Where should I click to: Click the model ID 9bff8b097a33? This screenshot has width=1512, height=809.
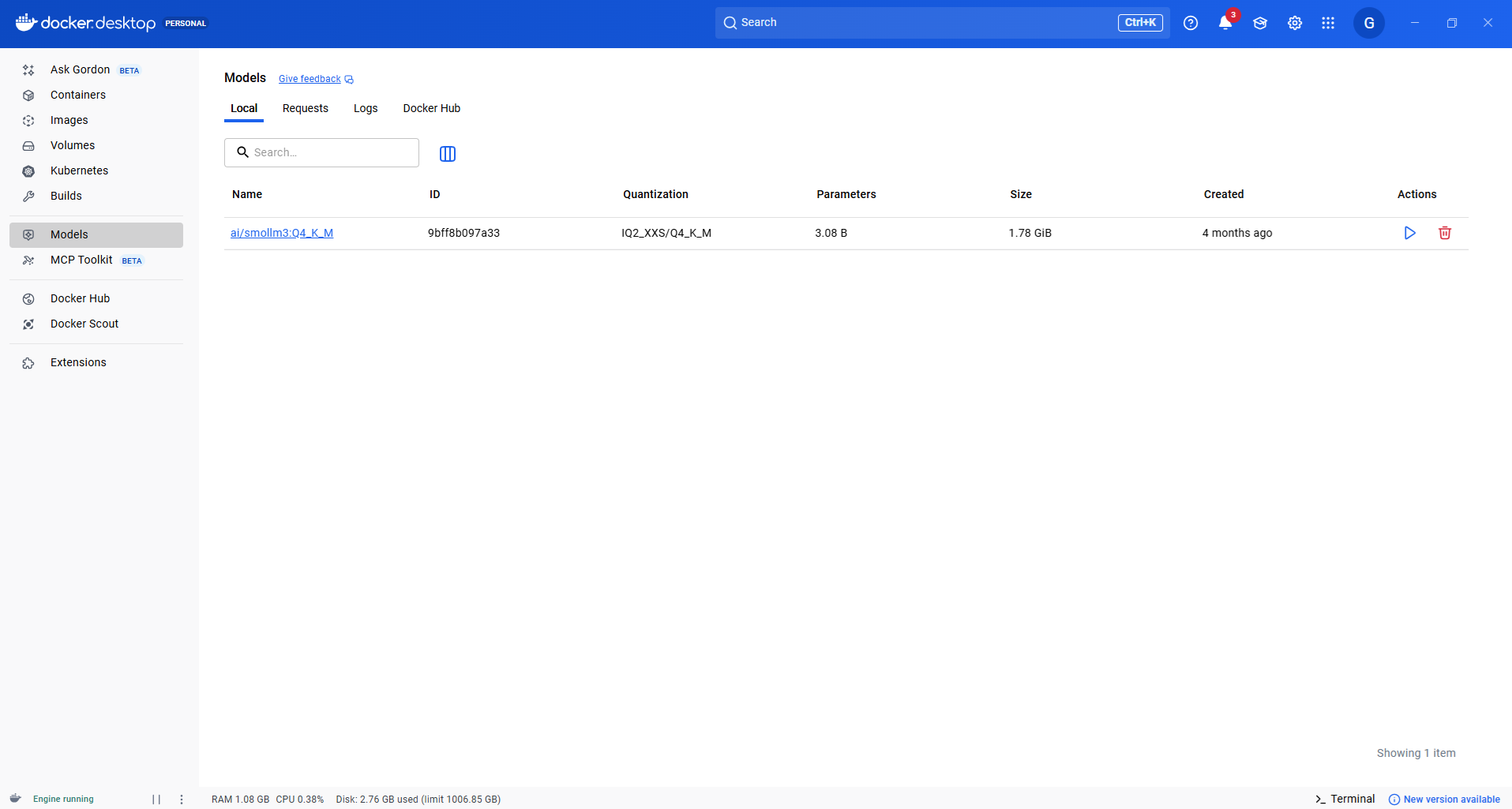[x=463, y=233]
